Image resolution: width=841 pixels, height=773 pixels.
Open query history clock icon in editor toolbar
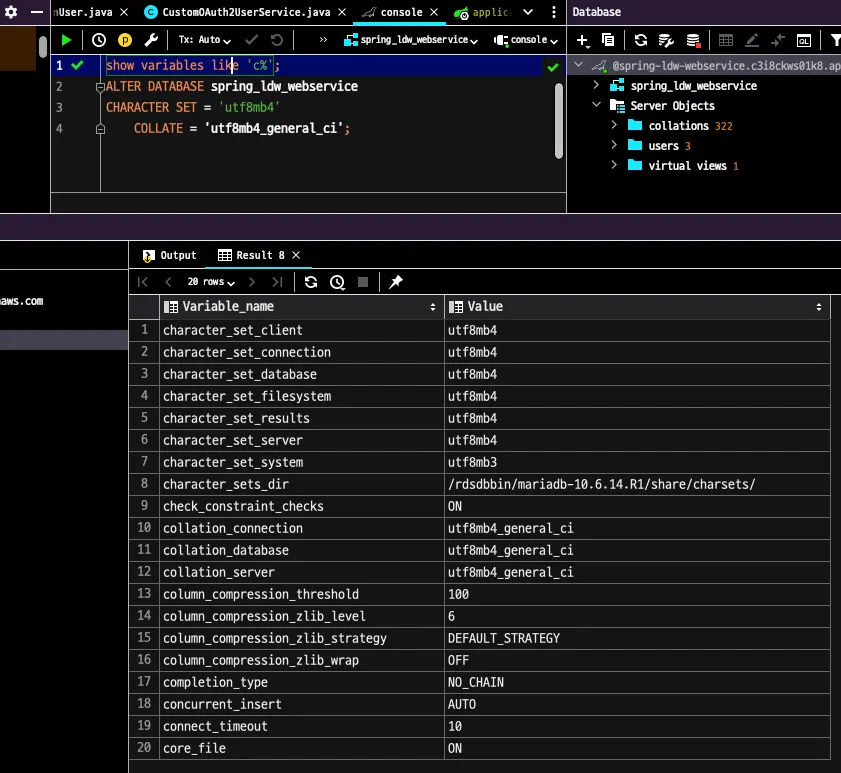point(99,40)
